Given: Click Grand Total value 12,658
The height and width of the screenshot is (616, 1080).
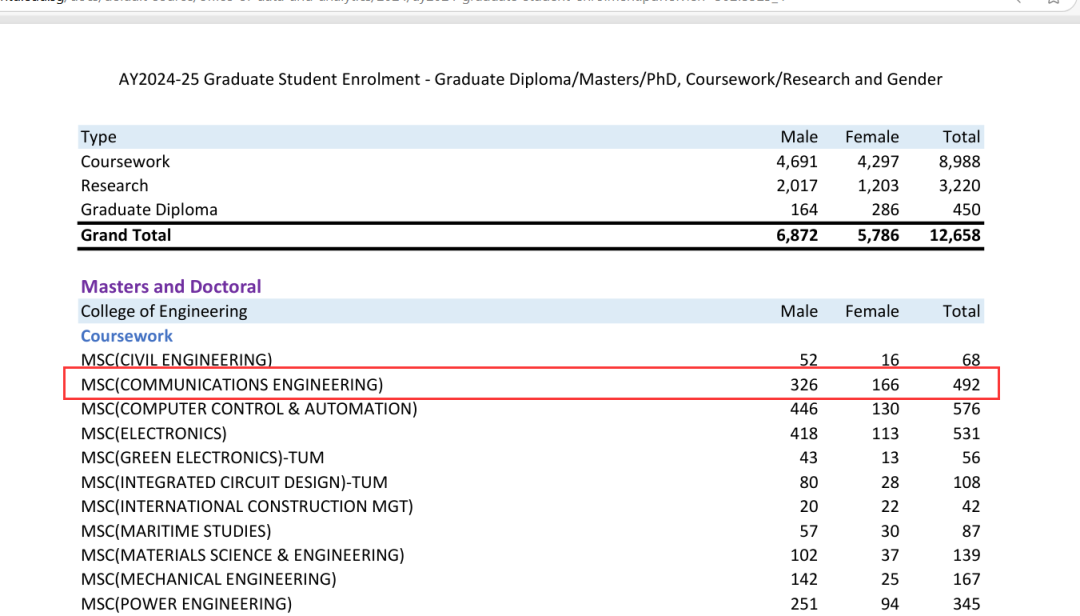Looking at the screenshot, I should (x=955, y=236).
